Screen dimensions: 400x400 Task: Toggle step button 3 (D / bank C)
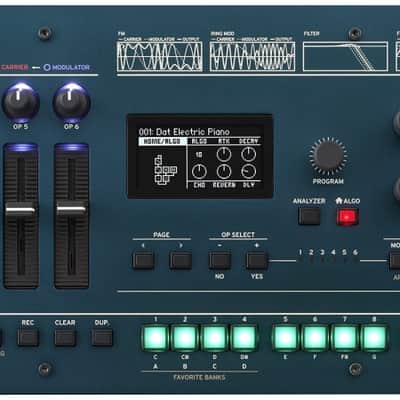(214, 338)
